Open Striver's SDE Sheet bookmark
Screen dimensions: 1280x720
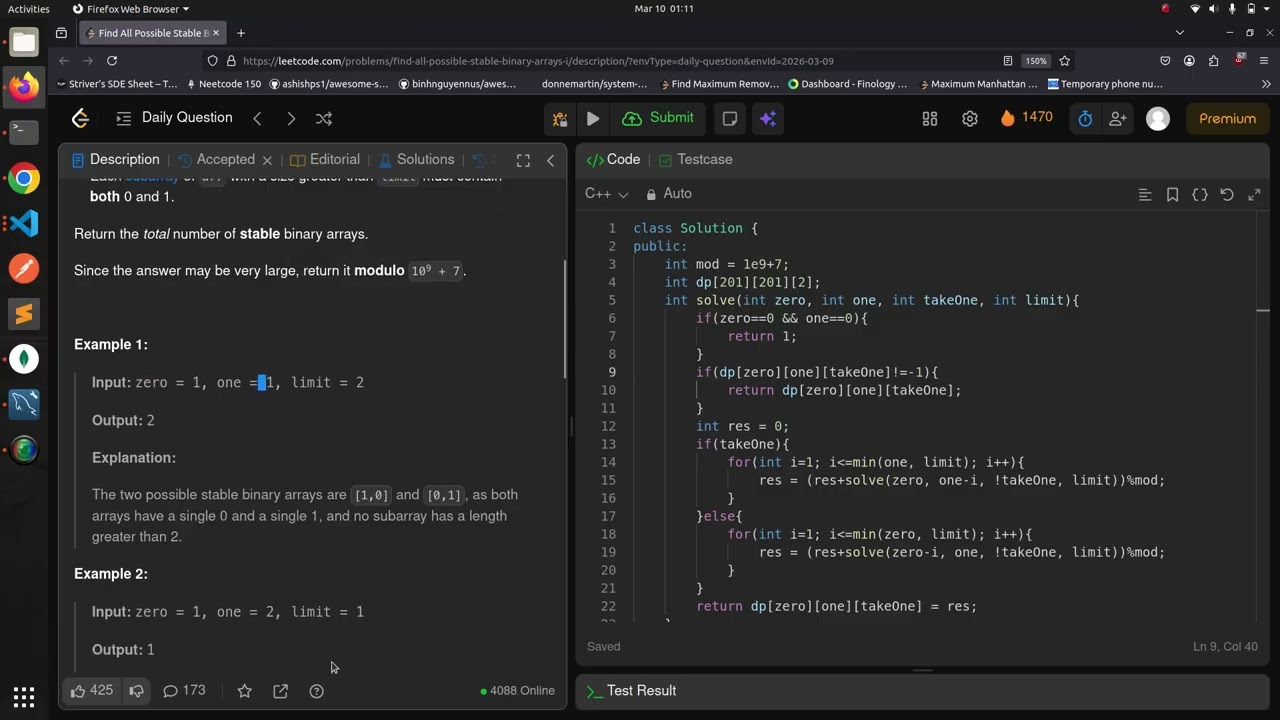click(x=116, y=84)
